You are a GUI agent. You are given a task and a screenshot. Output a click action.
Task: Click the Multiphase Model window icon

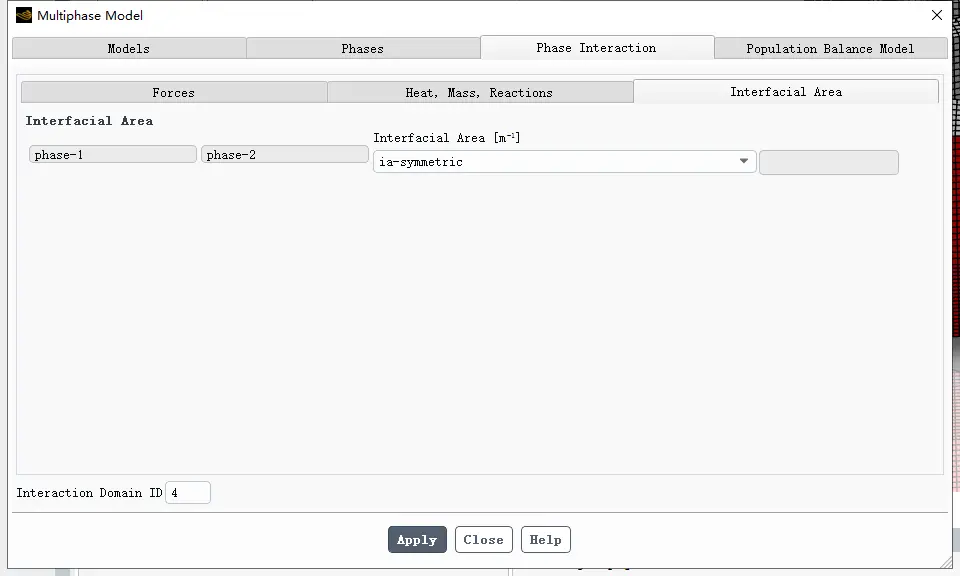(24, 15)
